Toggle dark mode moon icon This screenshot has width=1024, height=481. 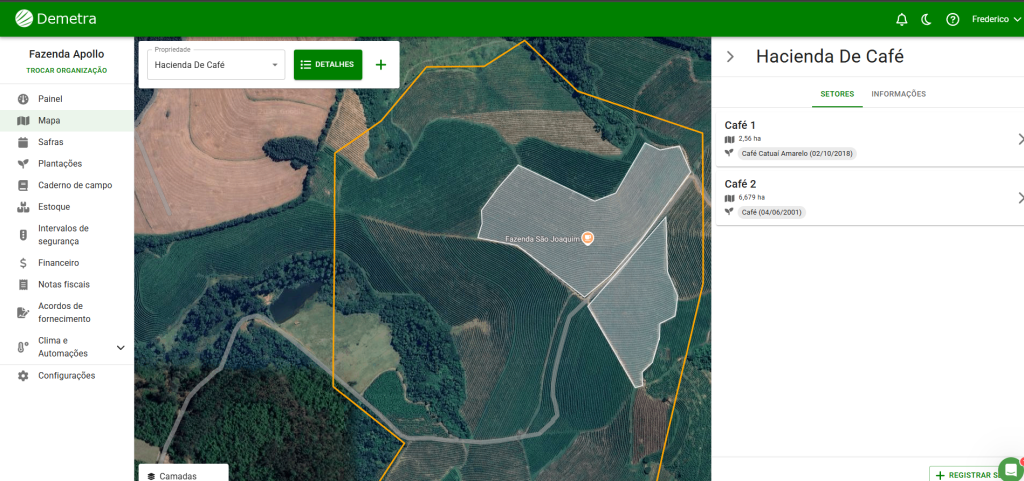tap(927, 19)
